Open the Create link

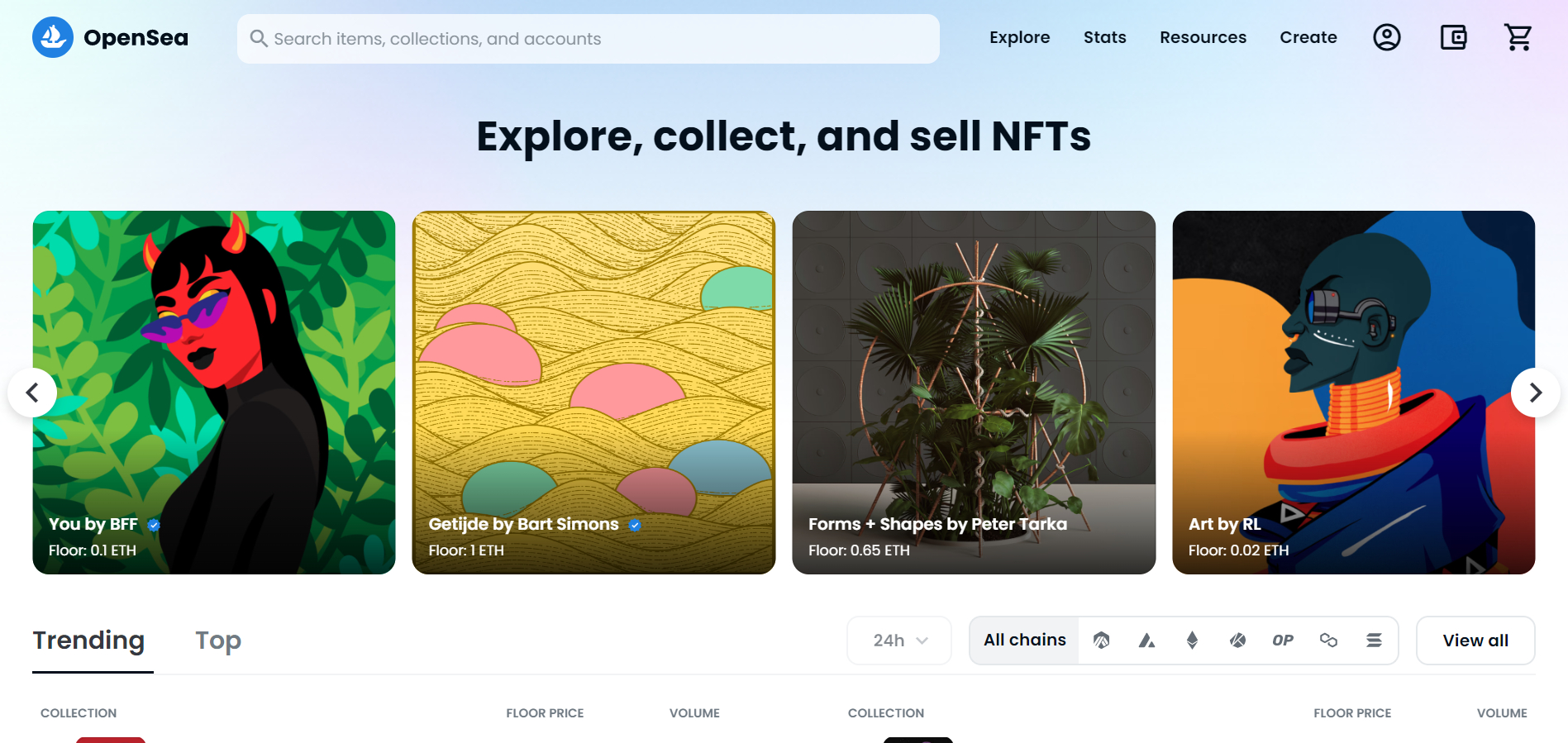tap(1308, 37)
